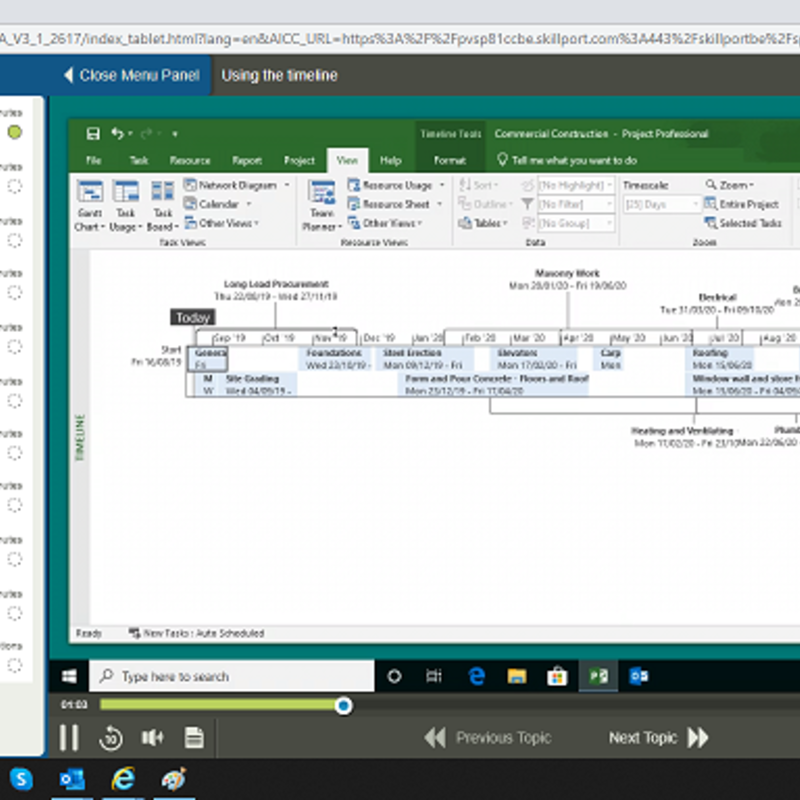The height and width of the screenshot is (800, 800).
Task: Click the Today marker on the timeline
Action: click(193, 317)
